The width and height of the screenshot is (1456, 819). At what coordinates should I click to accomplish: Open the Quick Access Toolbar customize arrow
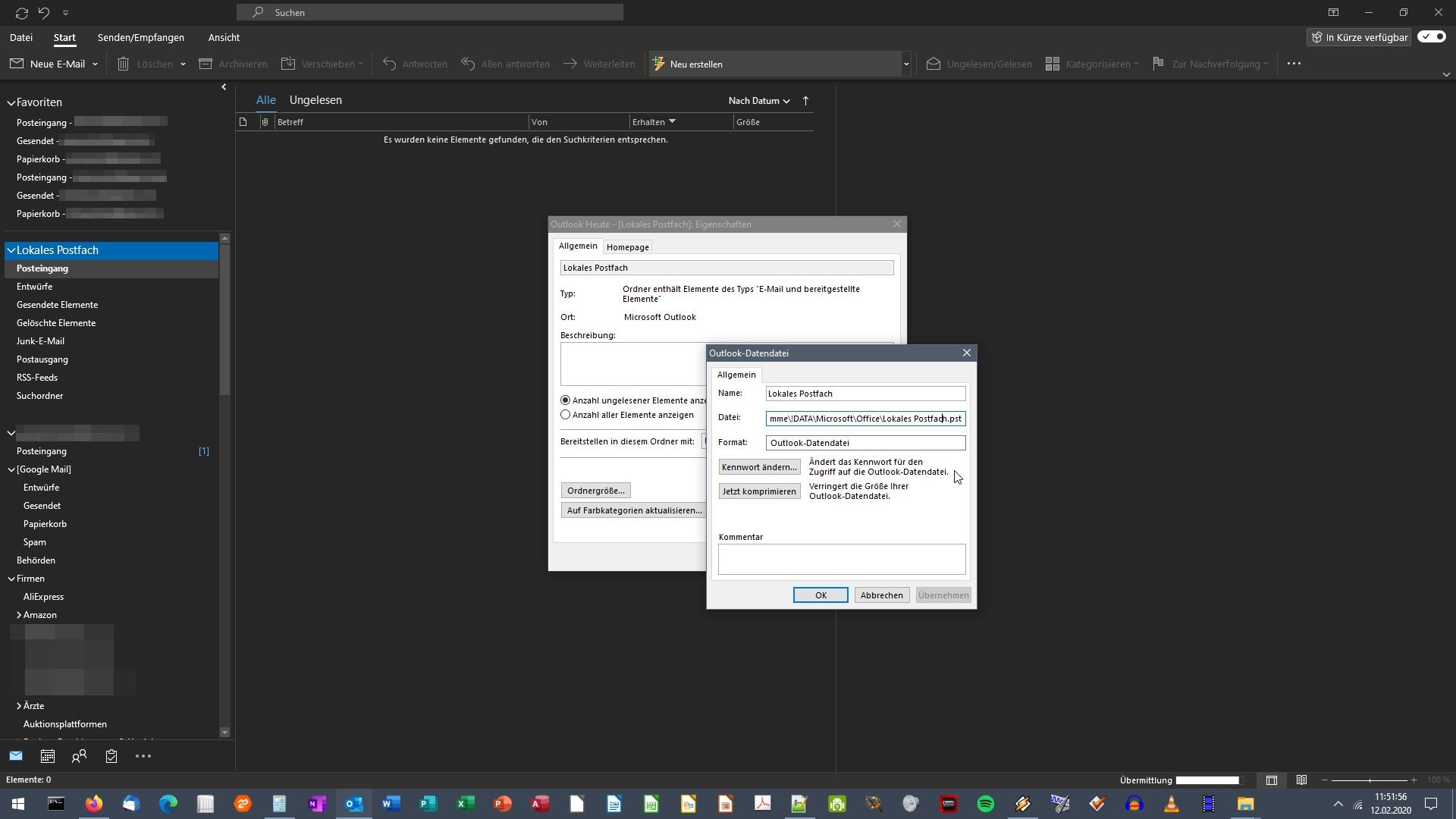[x=65, y=13]
